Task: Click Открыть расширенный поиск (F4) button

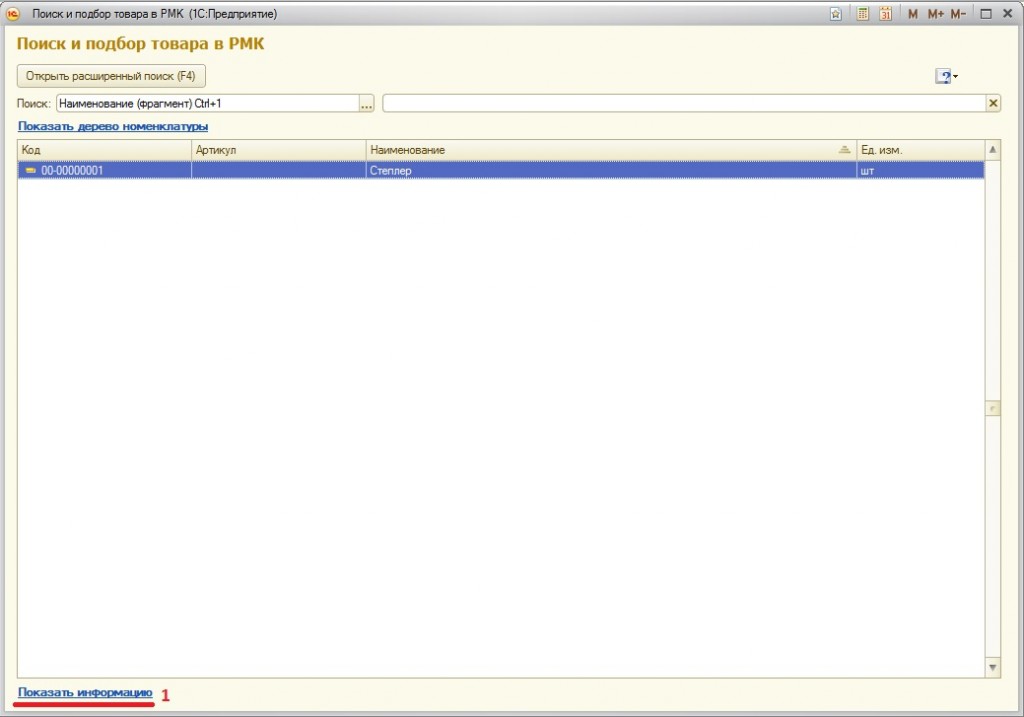Action: click(111, 76)
